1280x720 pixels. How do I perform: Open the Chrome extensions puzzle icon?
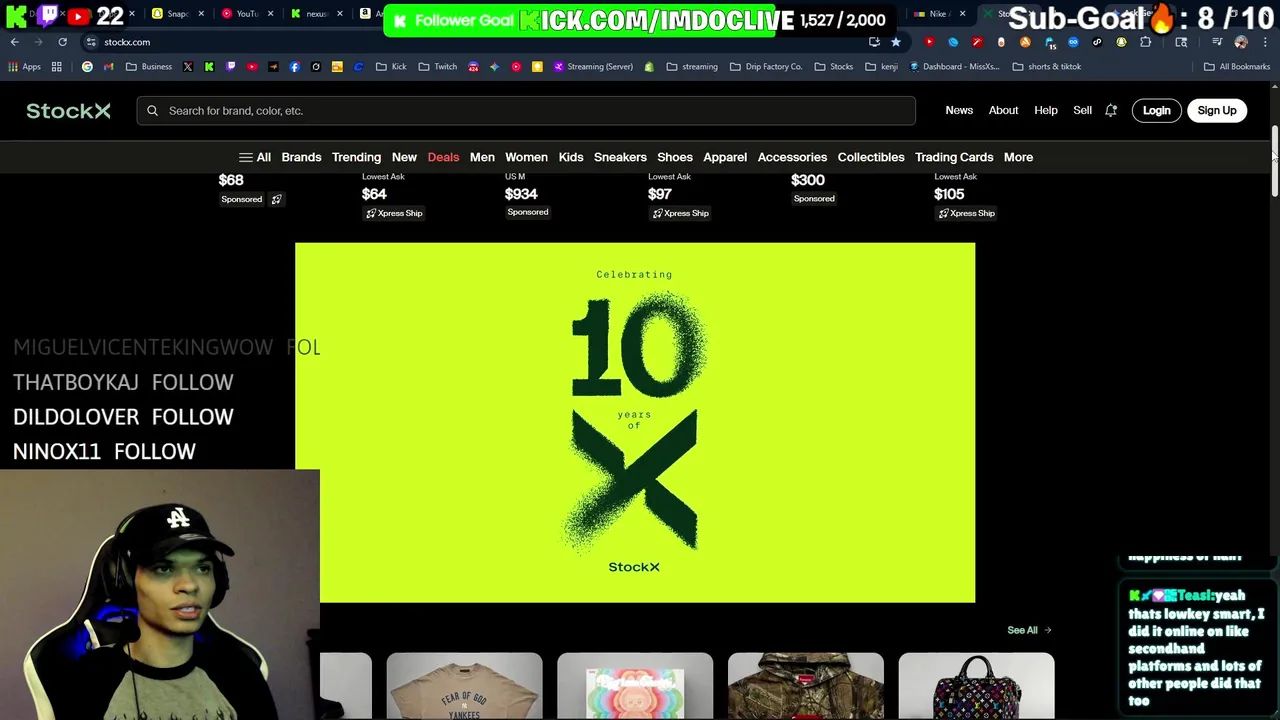click(x=1145, y=42)
